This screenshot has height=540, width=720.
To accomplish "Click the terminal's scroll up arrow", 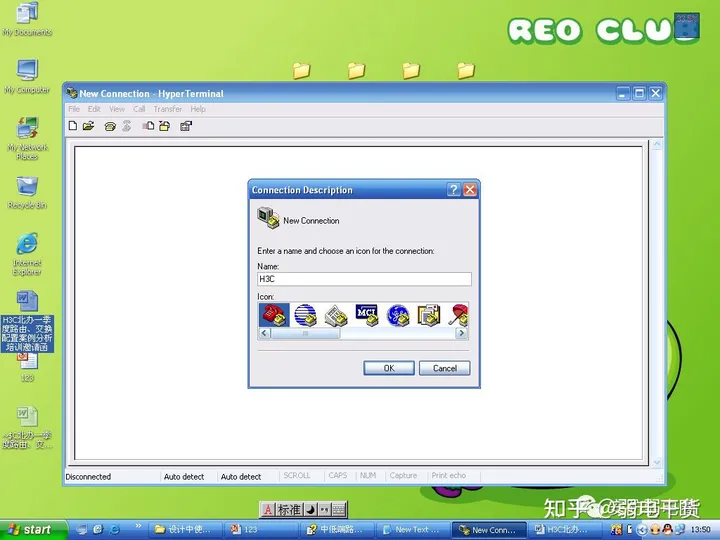I will pyautogui.click(x=657, y=145).
